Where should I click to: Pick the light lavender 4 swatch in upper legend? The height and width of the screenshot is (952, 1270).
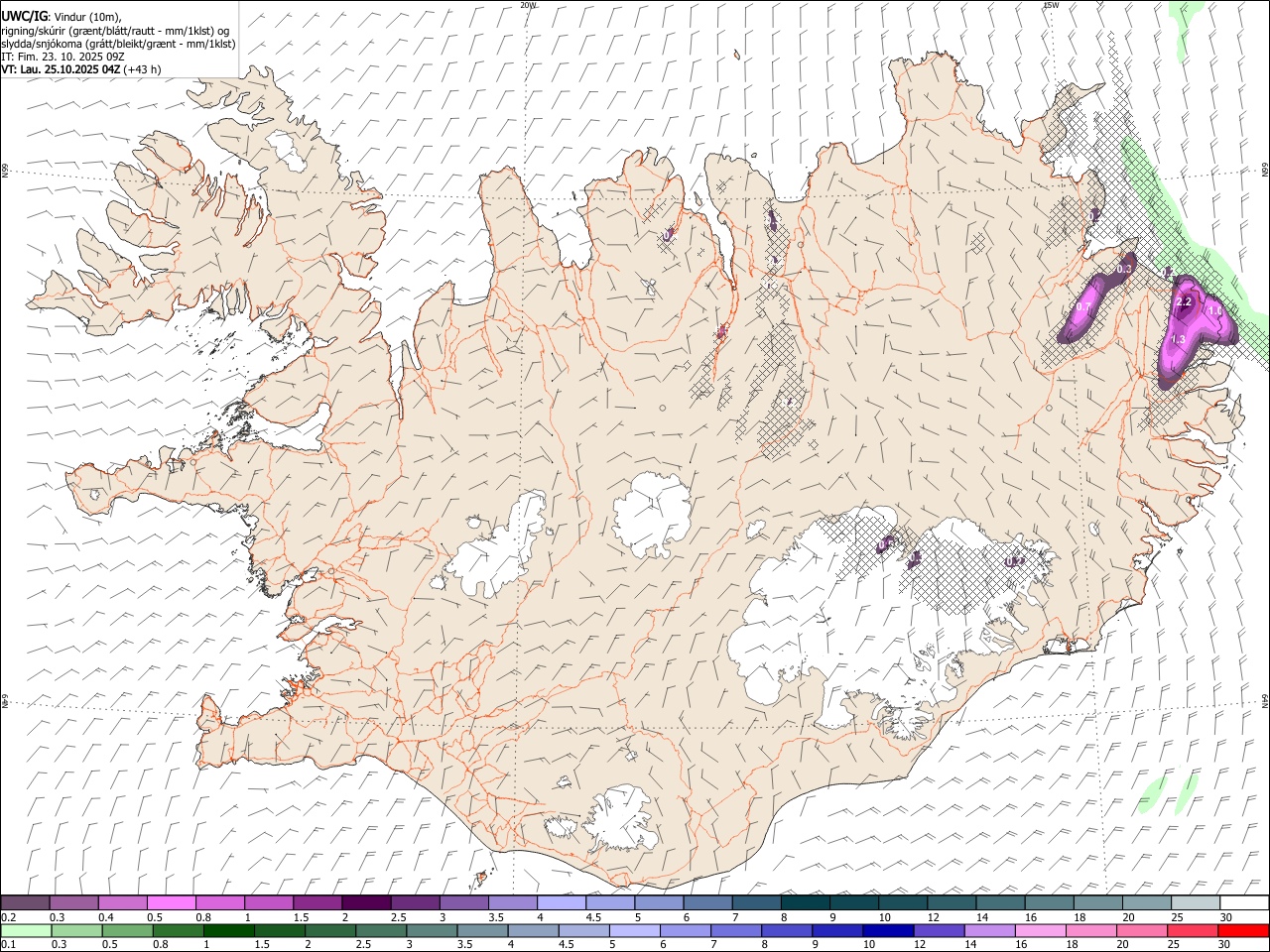pyautogui.click(x=562, y=902)
